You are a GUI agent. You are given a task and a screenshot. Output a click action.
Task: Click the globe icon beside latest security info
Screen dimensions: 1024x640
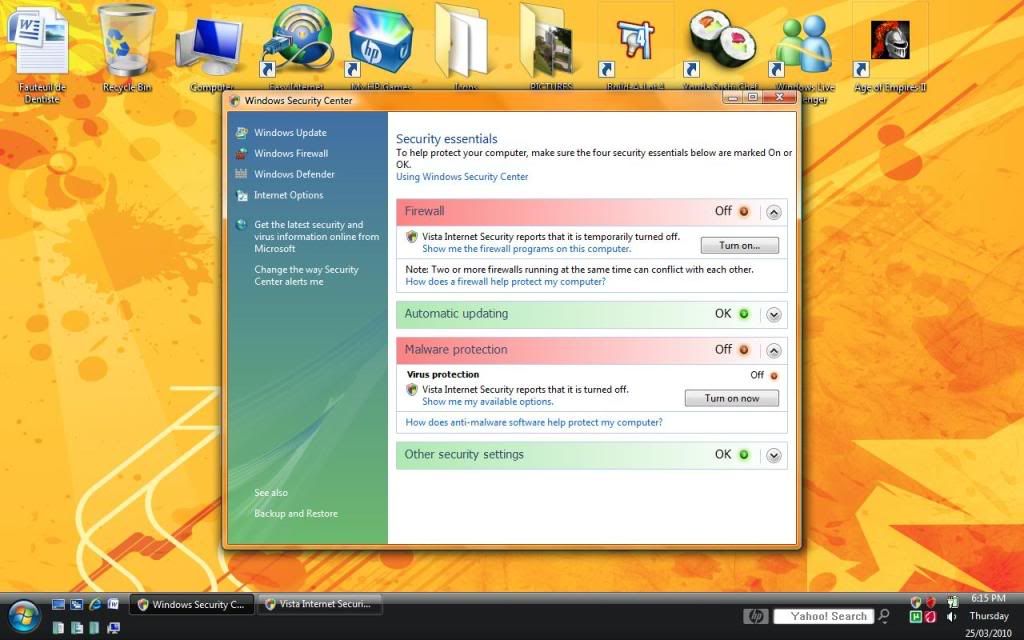242,225
